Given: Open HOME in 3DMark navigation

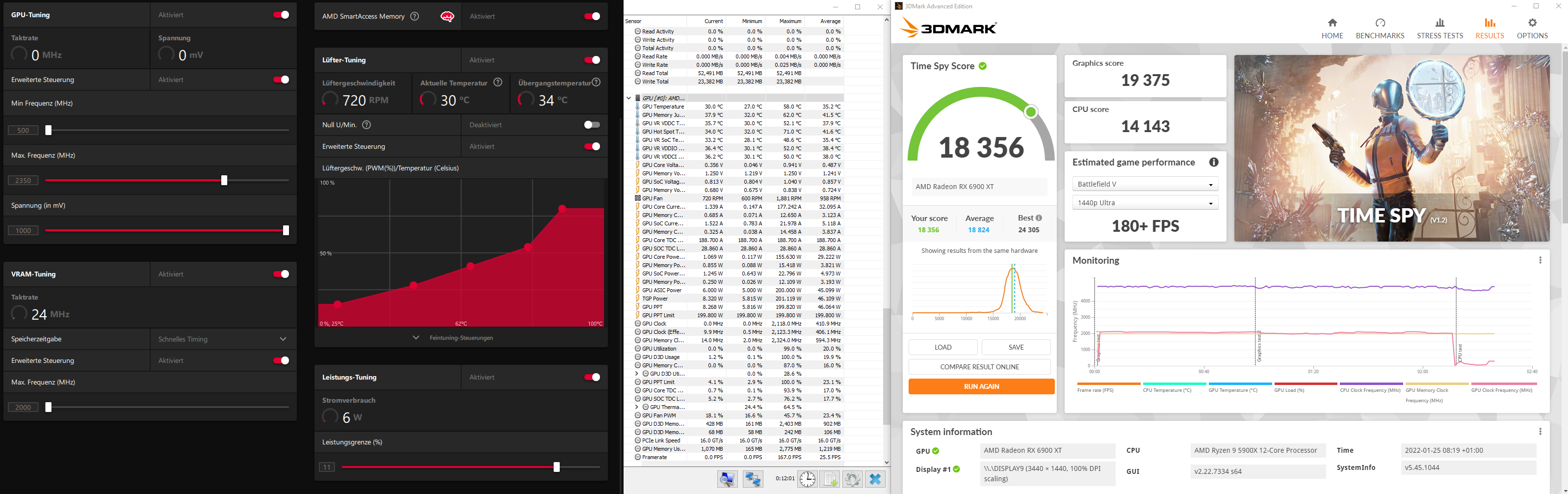Looking at the screenshot, I should [x=1332, y=28].
